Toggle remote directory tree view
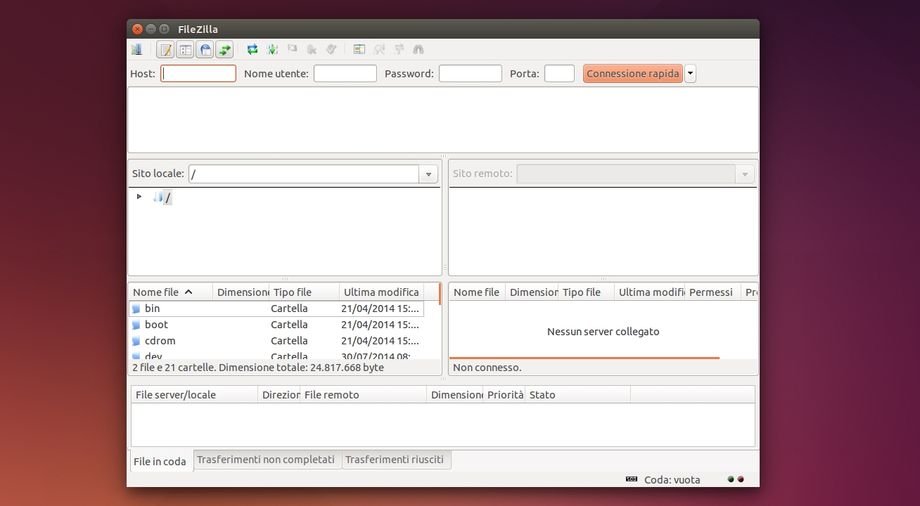This screenshot has height=506, width=920. click(205, 49)
